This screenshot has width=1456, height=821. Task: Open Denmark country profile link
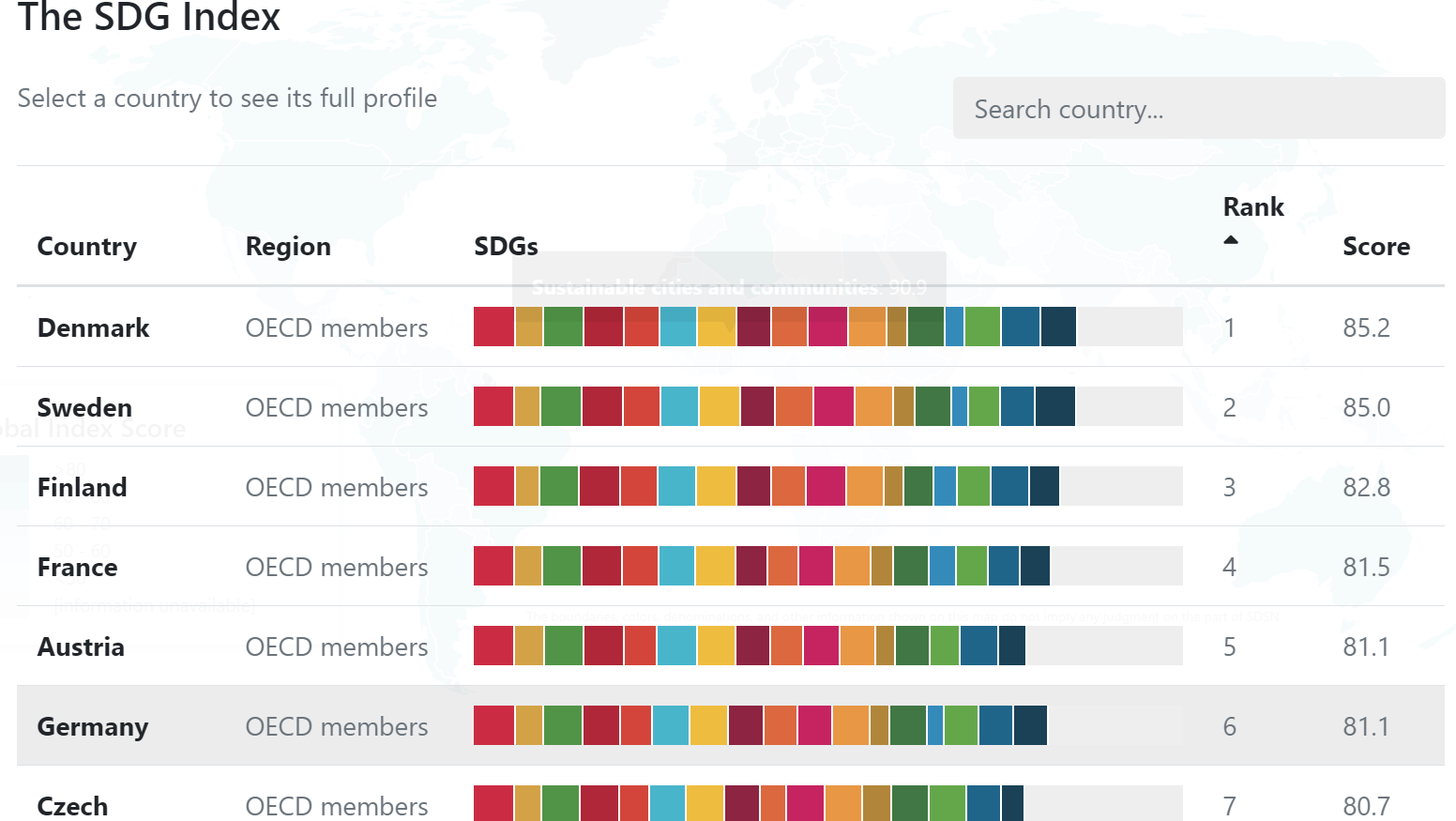click(x=93, y=327)
